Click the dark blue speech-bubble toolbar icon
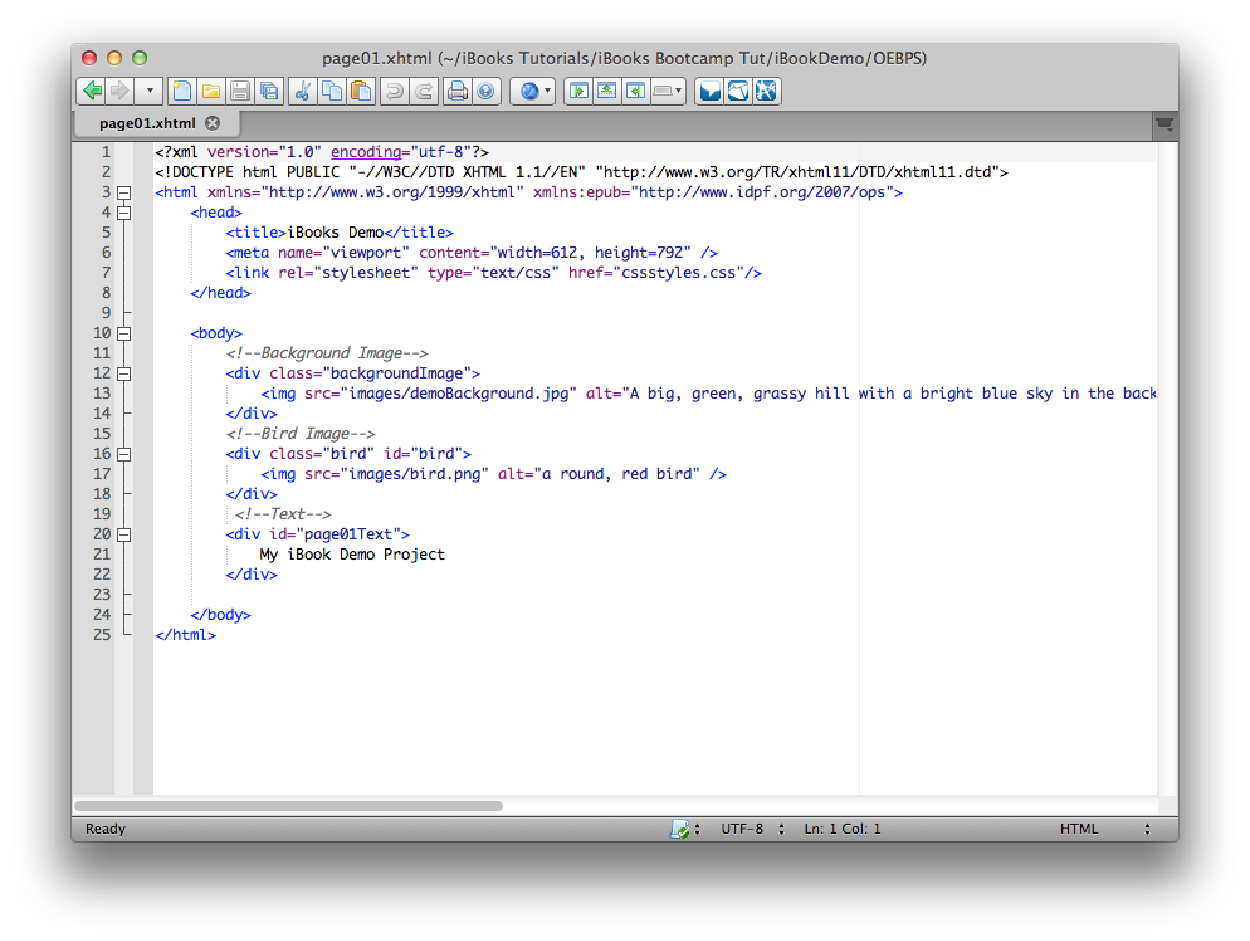This screenshot has height=941, width=1250. tap(709, 91)
